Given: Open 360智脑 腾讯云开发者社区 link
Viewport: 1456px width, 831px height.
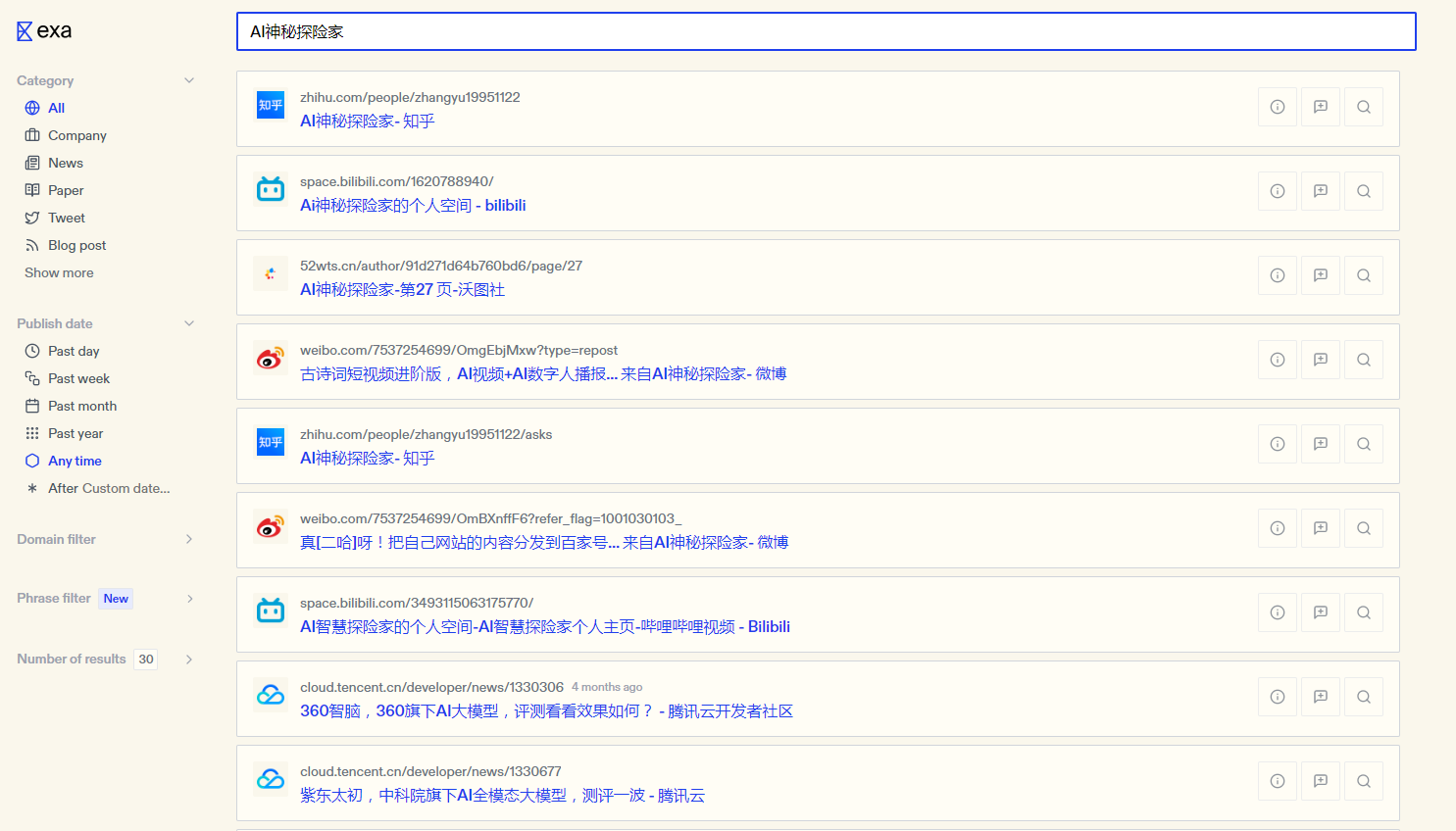Looking at the screenshot, I should click(546, 710).
